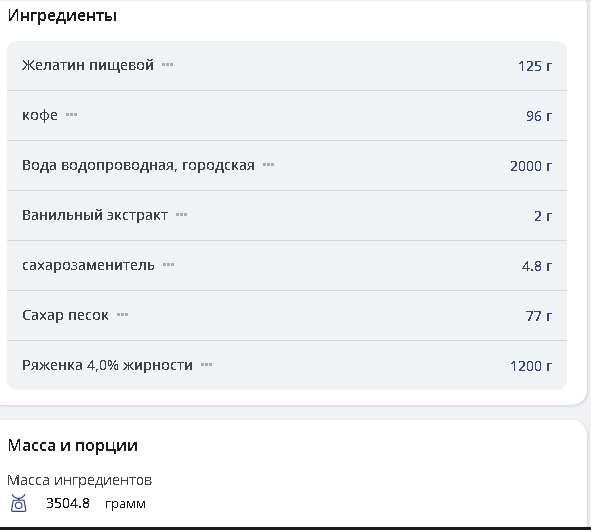
Task: Change the 2000 г water quantity
Action: [531, 166]
